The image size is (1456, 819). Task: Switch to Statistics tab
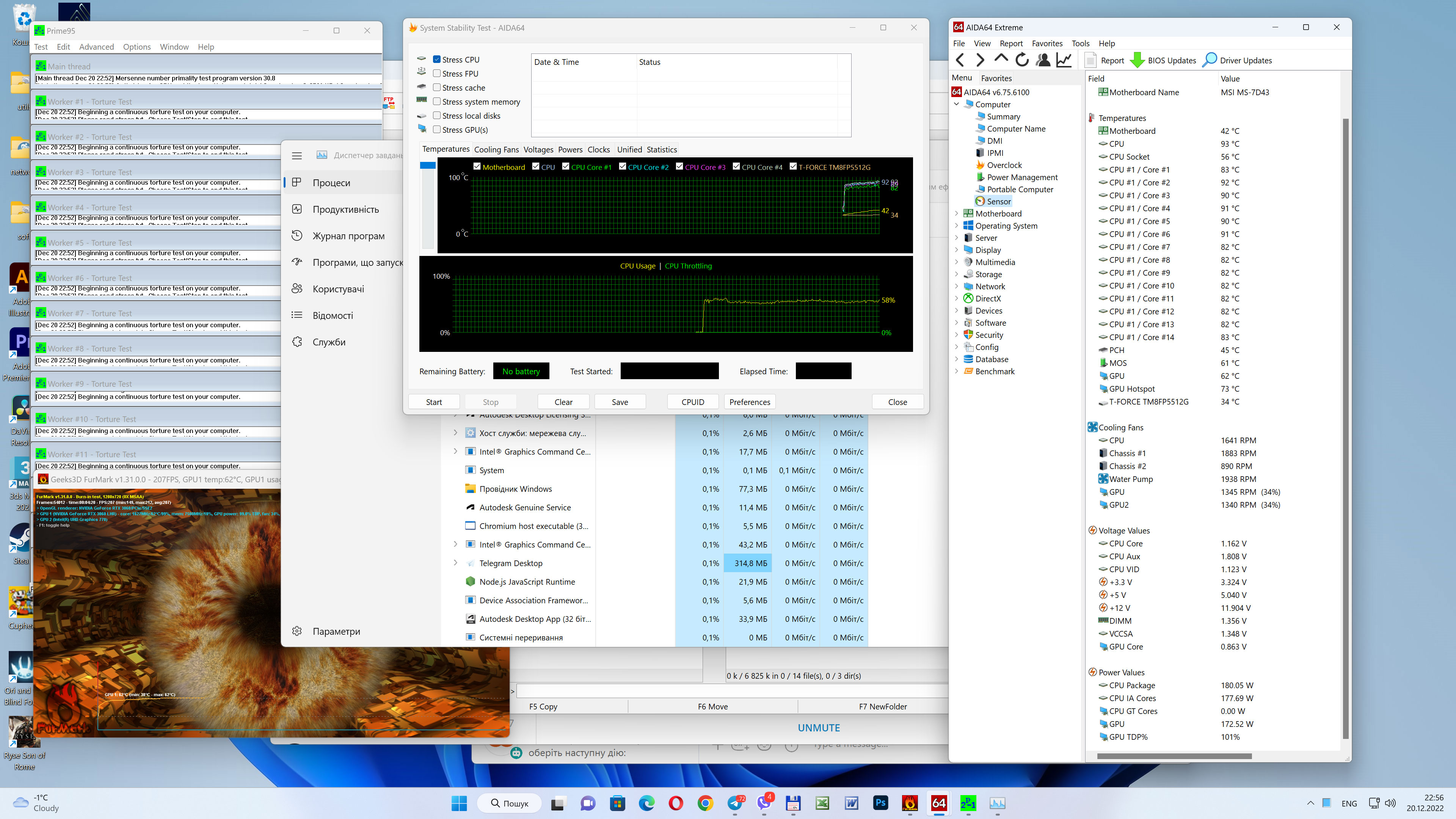coord(661,150)
